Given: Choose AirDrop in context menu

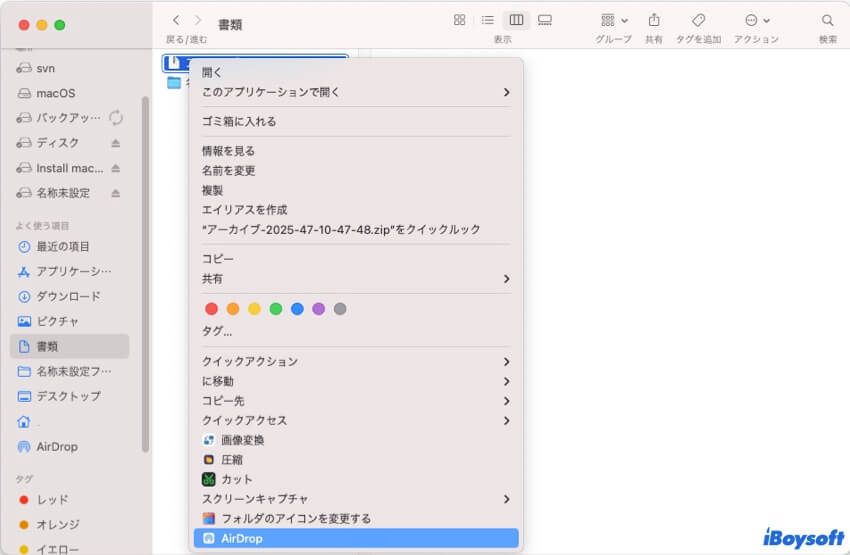Looking at the screenshot, I should pos(356,538).
